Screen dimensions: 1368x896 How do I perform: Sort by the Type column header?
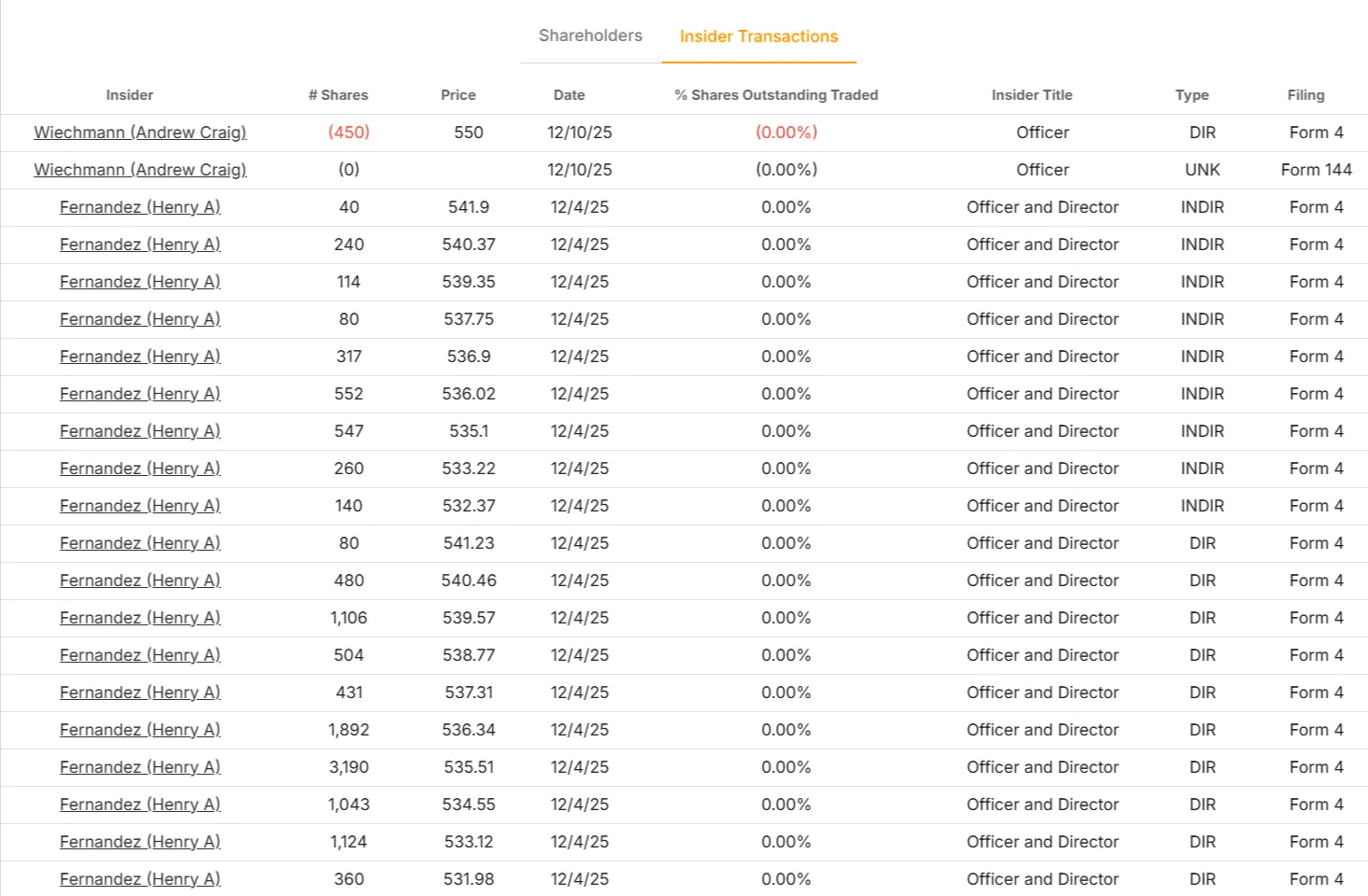click(x=1192, y=95)
